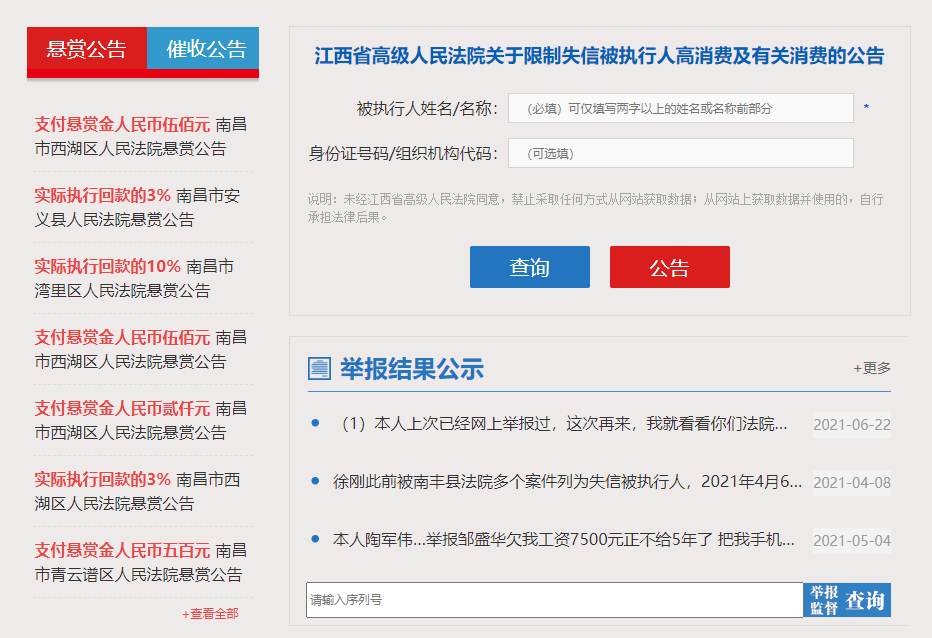This screenshot has height=638, width=932.
Task: Open 支付悬赏金人民币伍佰元 first 西湖区 notice
Action: coord(140,136)
